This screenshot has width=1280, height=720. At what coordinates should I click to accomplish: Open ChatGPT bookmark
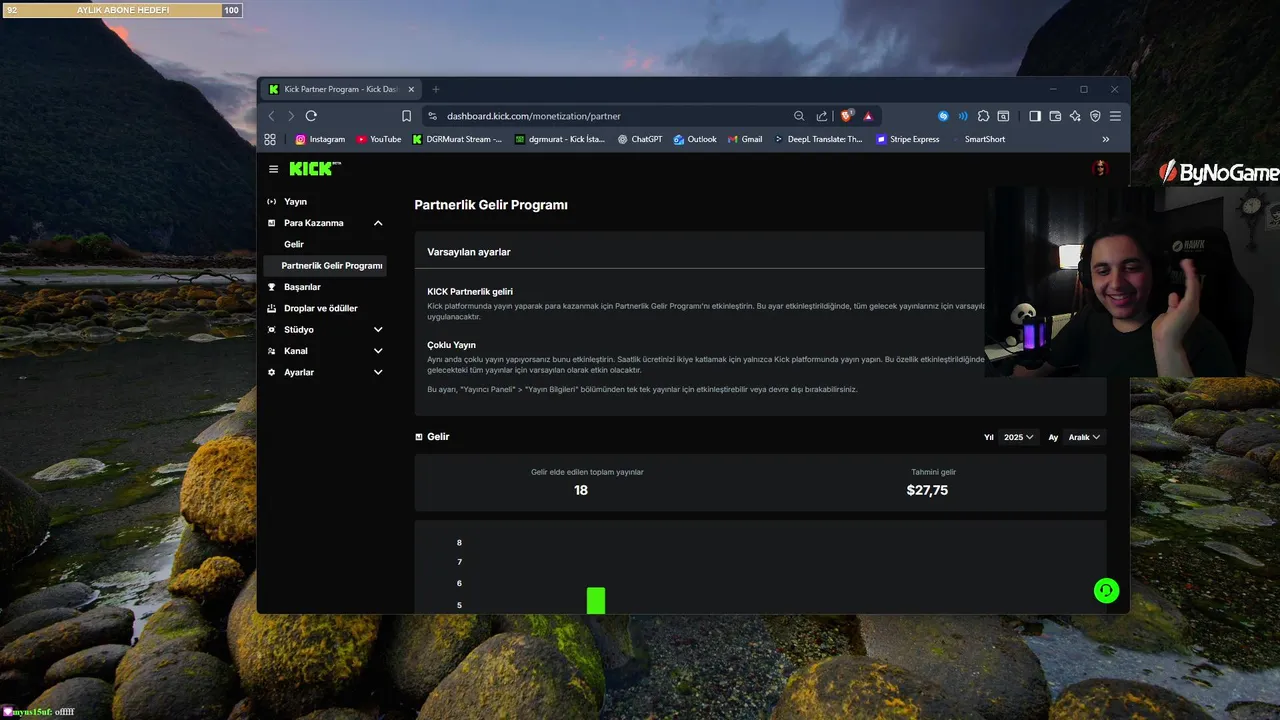640,139
